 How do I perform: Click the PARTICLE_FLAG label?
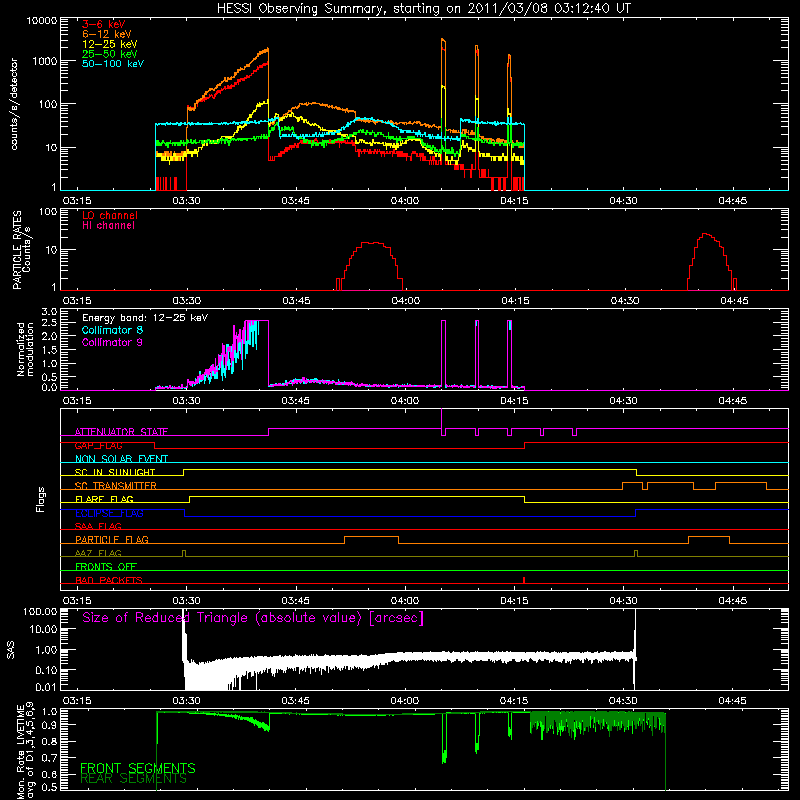tap(112, 539)
